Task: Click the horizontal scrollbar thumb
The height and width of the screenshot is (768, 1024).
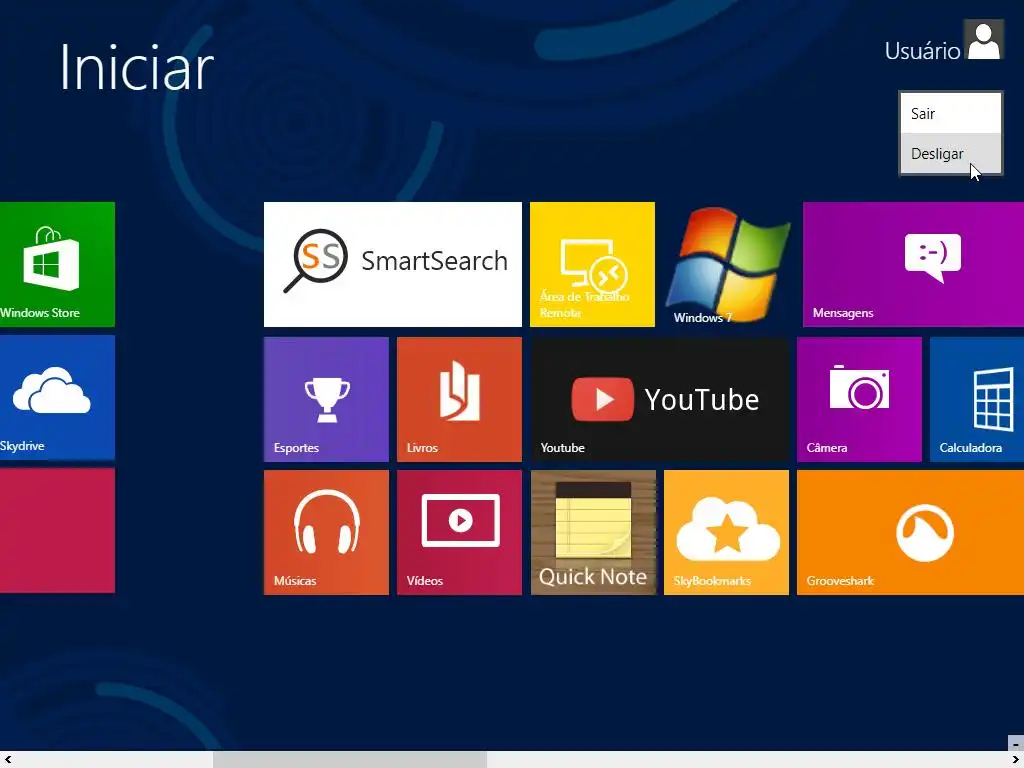Action: [x=350, y=760]
